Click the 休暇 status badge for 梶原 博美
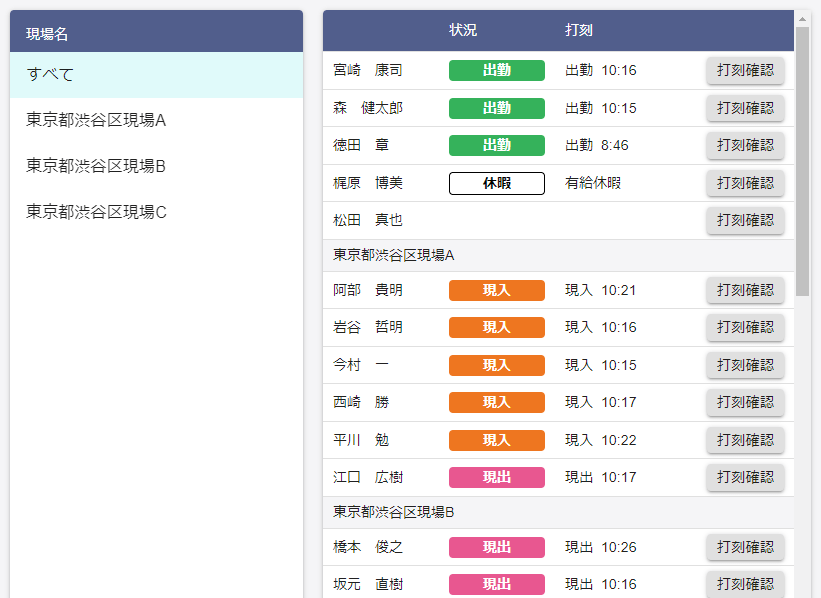 pyautogui.click(x=496, y=183)
